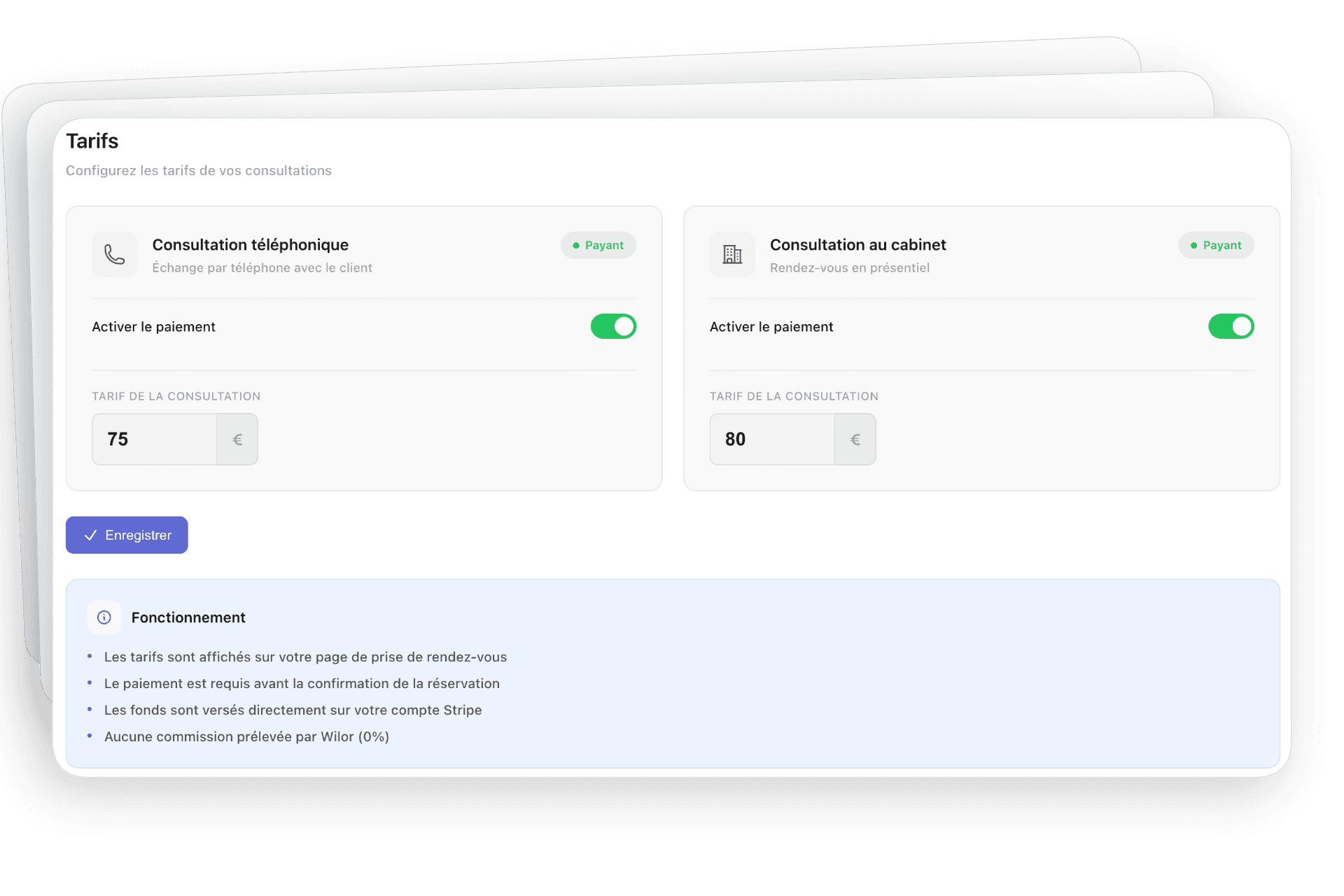Click the Payant badge on phone consultation

(x=598, y=245)
